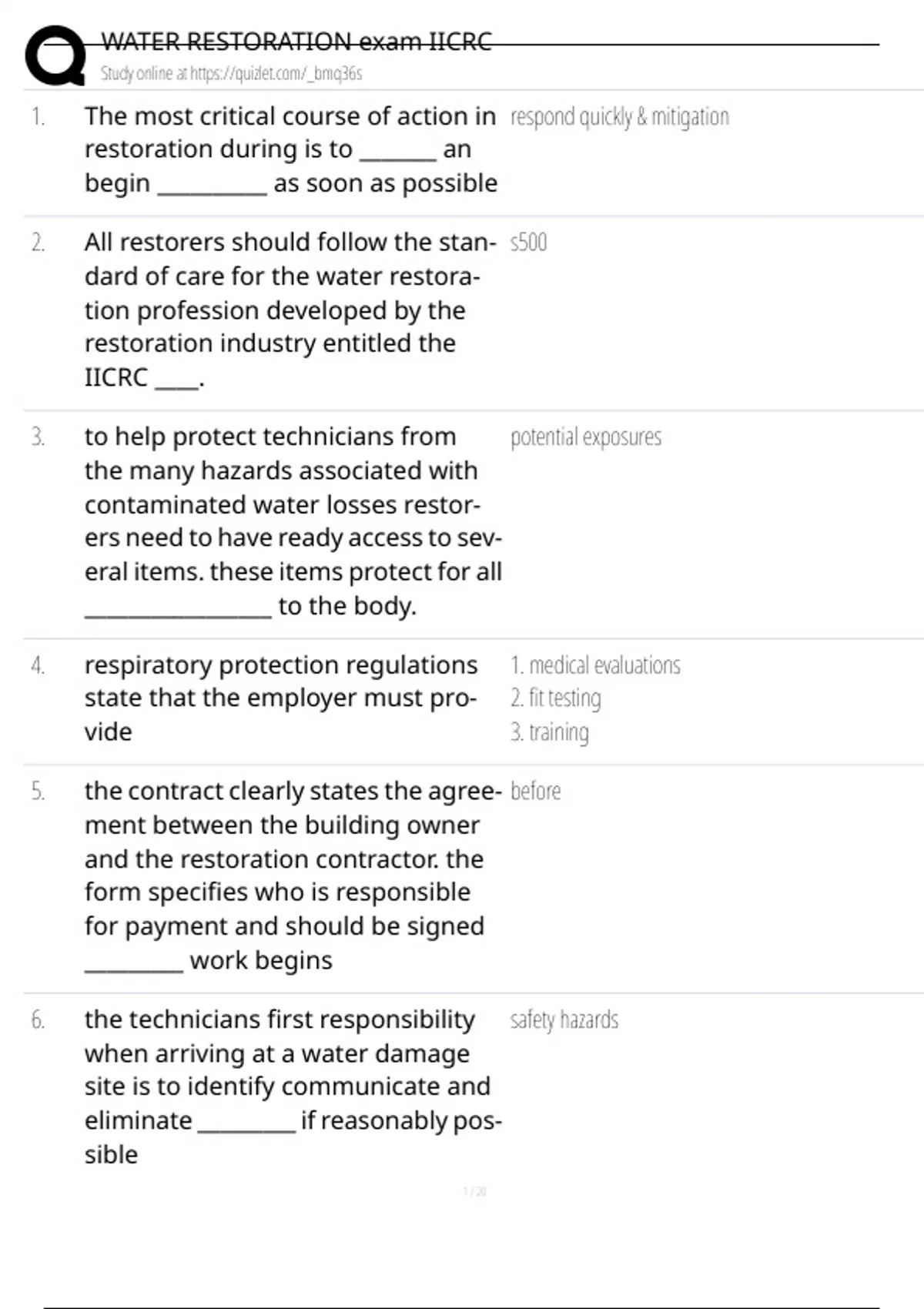Click the number 6 question marker
The height and width of the screenshot is (1309, 924).
38,1020
